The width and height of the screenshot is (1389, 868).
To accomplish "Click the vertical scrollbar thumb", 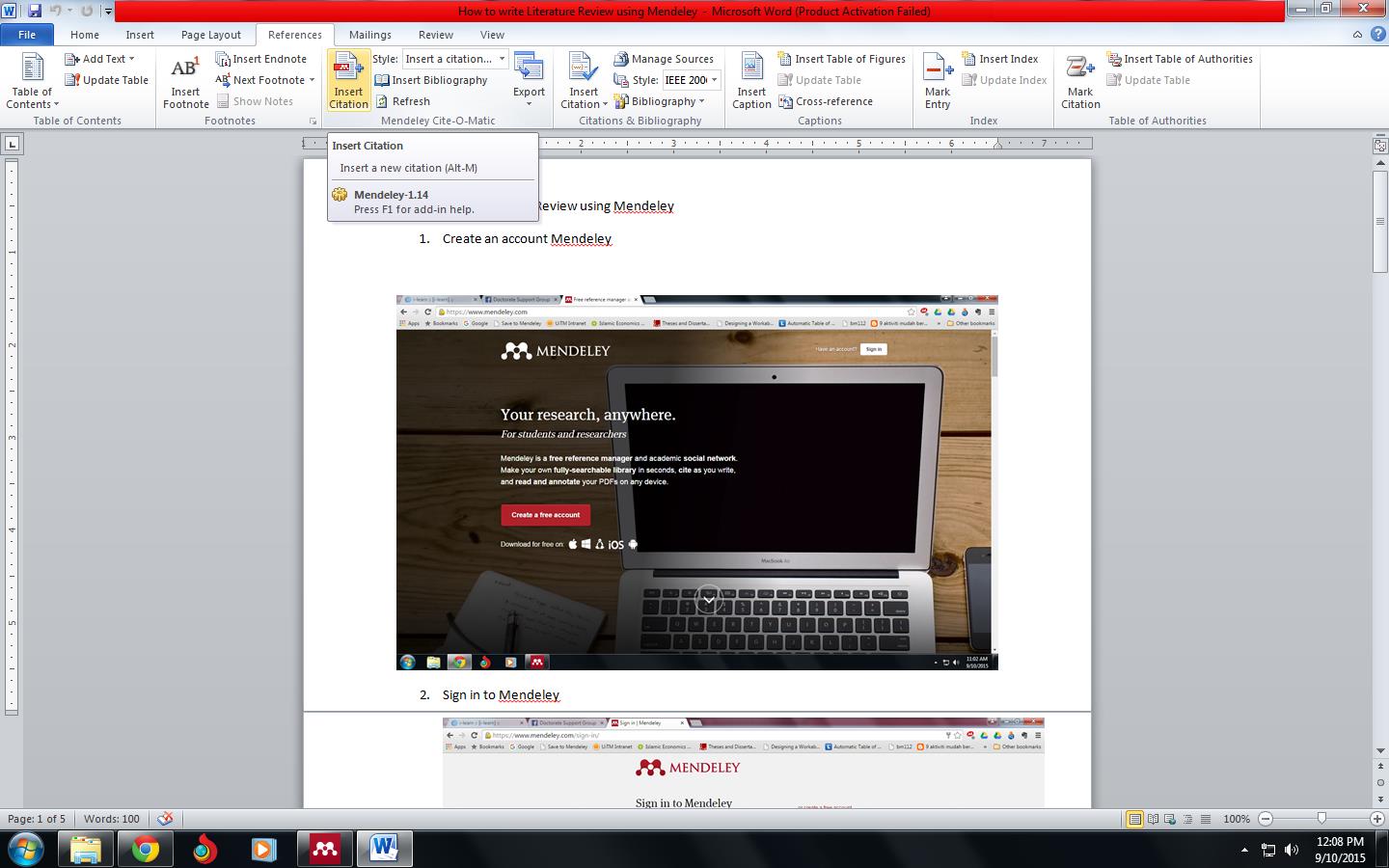I will pos(1380,221).
